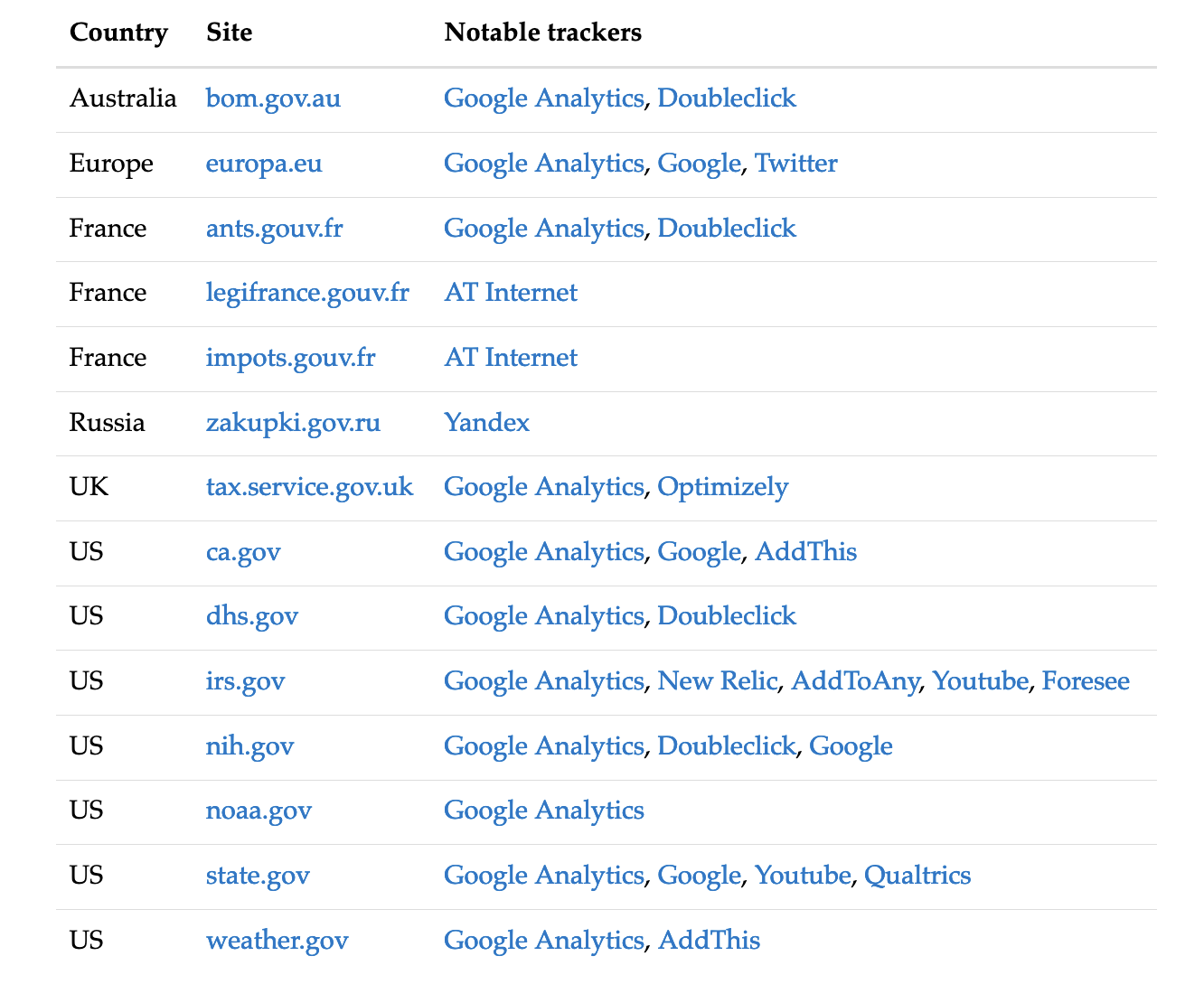The height and width of the screenshot is (1003, 1204).
Task: Click the weather.gov site link
Action: tap(277, 940)
